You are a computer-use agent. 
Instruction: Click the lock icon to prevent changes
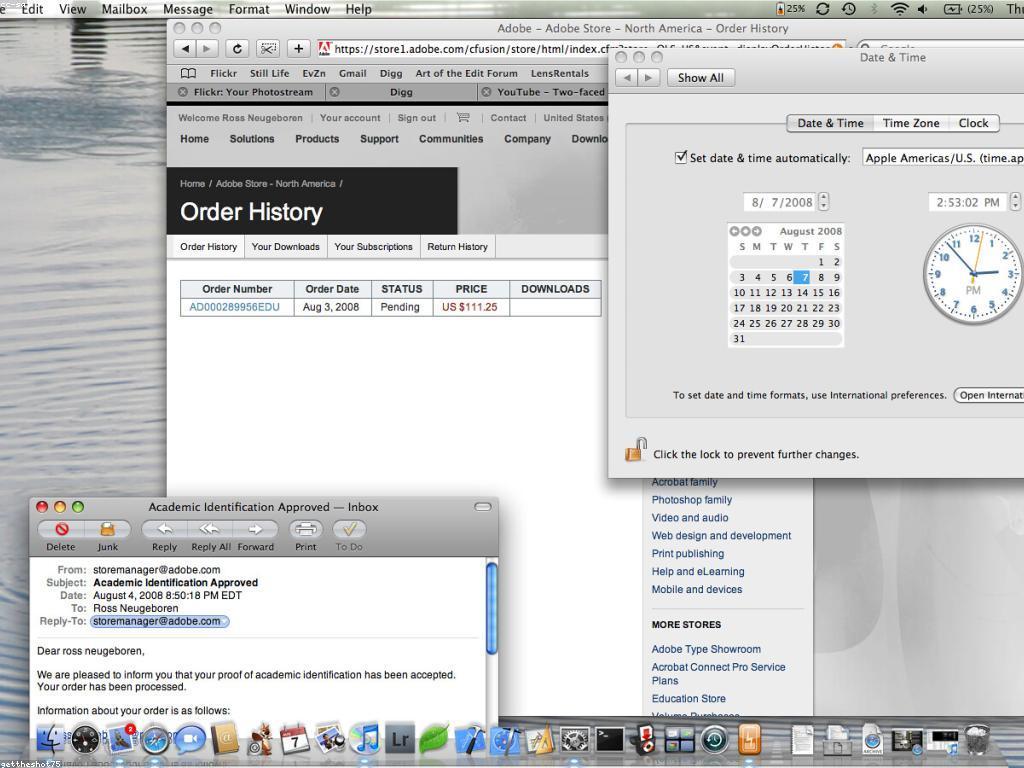click(x=635, y=451)
